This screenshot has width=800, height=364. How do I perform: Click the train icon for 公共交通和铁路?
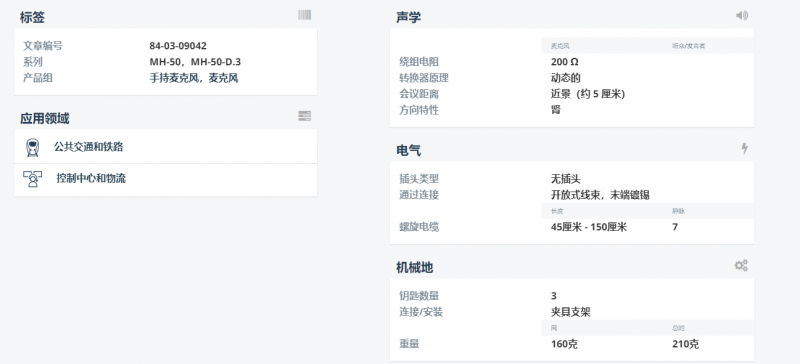coord(32,147)
